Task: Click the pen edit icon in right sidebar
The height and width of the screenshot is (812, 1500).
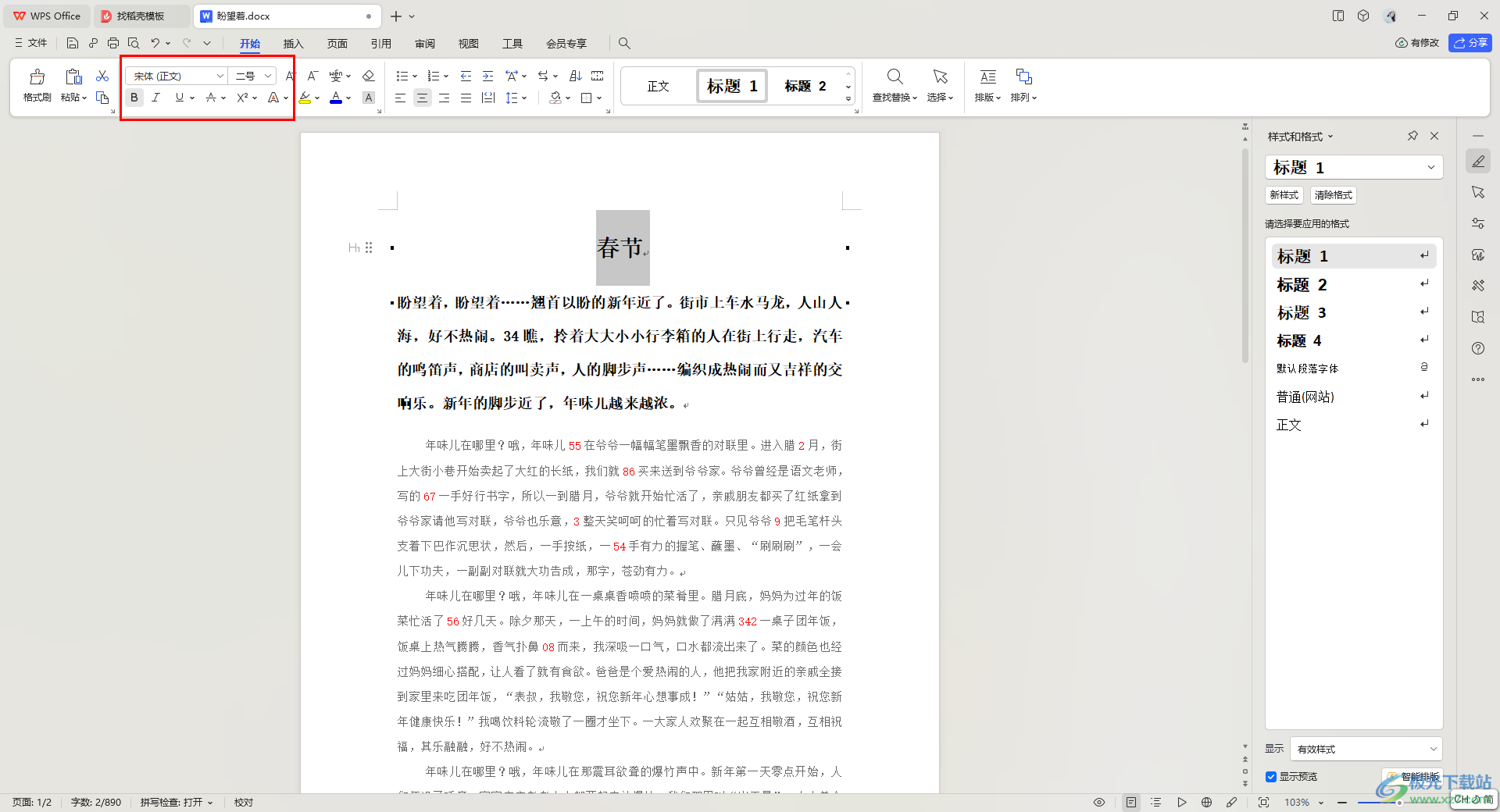Action: pyautogui.click(x=1478, y=162)
